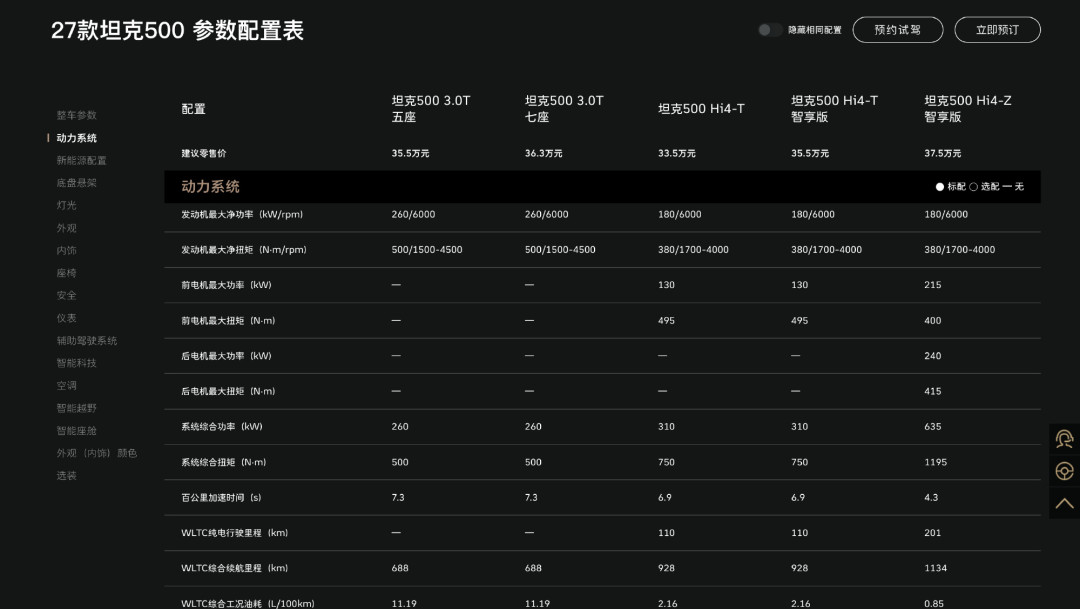Click the 415 rear motor torque value
1080x609 pixels.
[933, 391]
